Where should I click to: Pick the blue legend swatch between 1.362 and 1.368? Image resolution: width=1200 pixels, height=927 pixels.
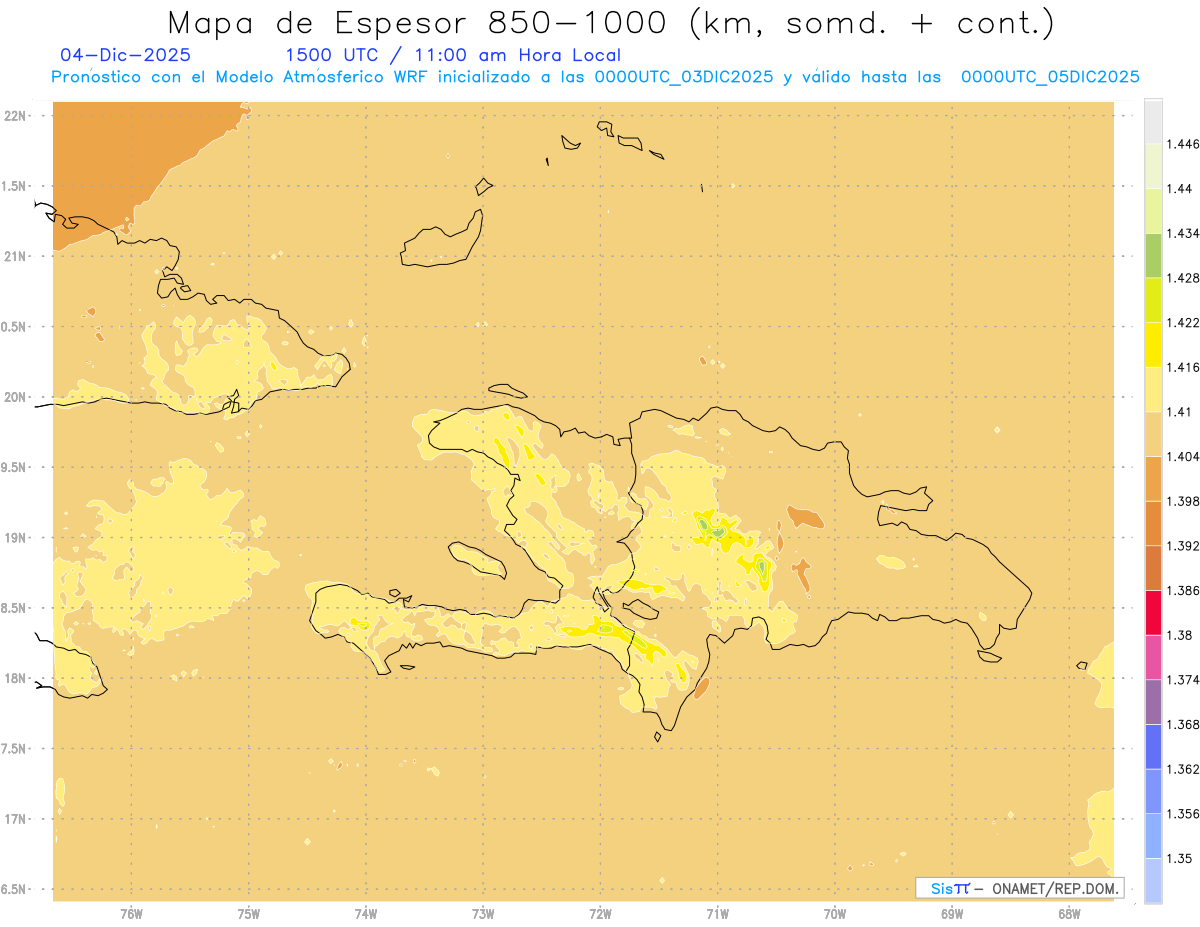[1153, 746]
